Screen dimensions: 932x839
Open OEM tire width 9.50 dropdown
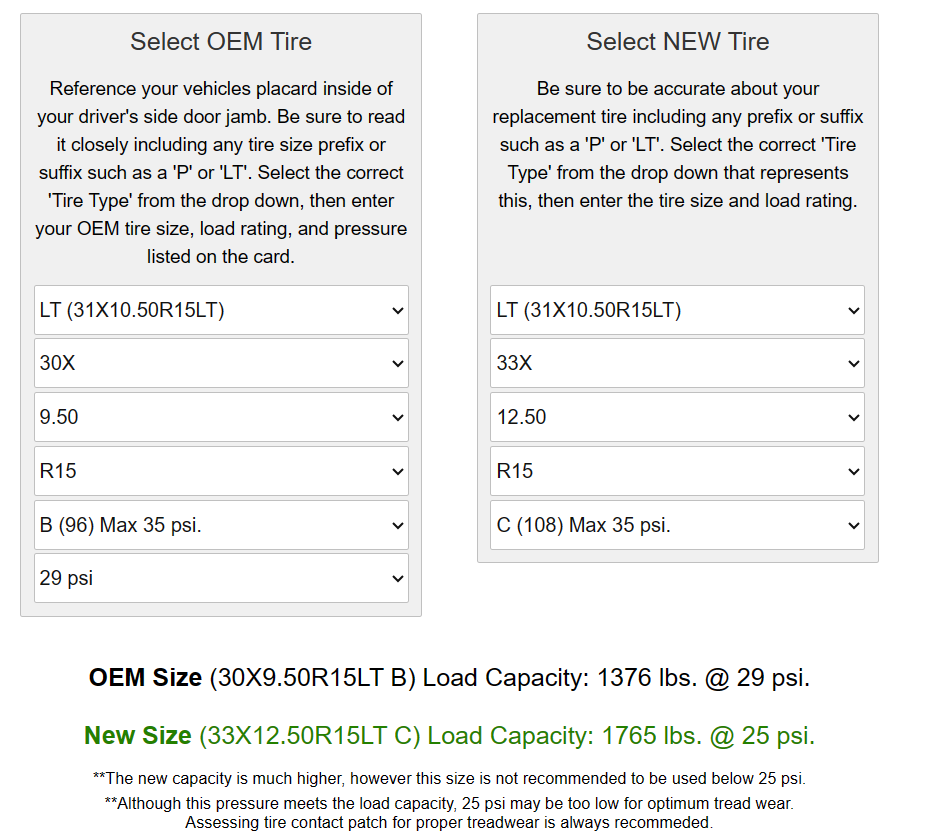(x=221, y=417)
